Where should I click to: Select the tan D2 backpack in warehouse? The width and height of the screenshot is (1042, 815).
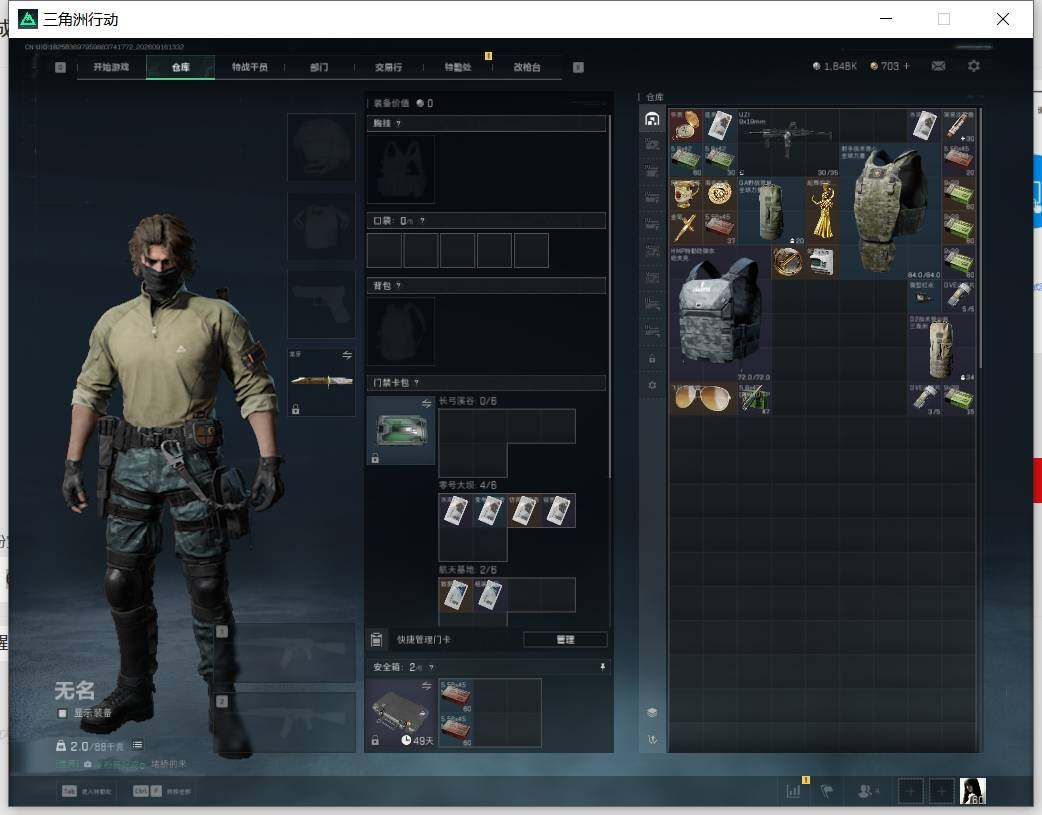[x=941, y=348]
